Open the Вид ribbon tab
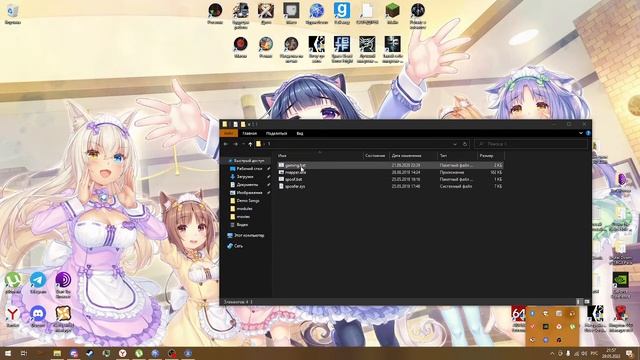The height and width of the screenshot is (360, 640). point(300,133)
